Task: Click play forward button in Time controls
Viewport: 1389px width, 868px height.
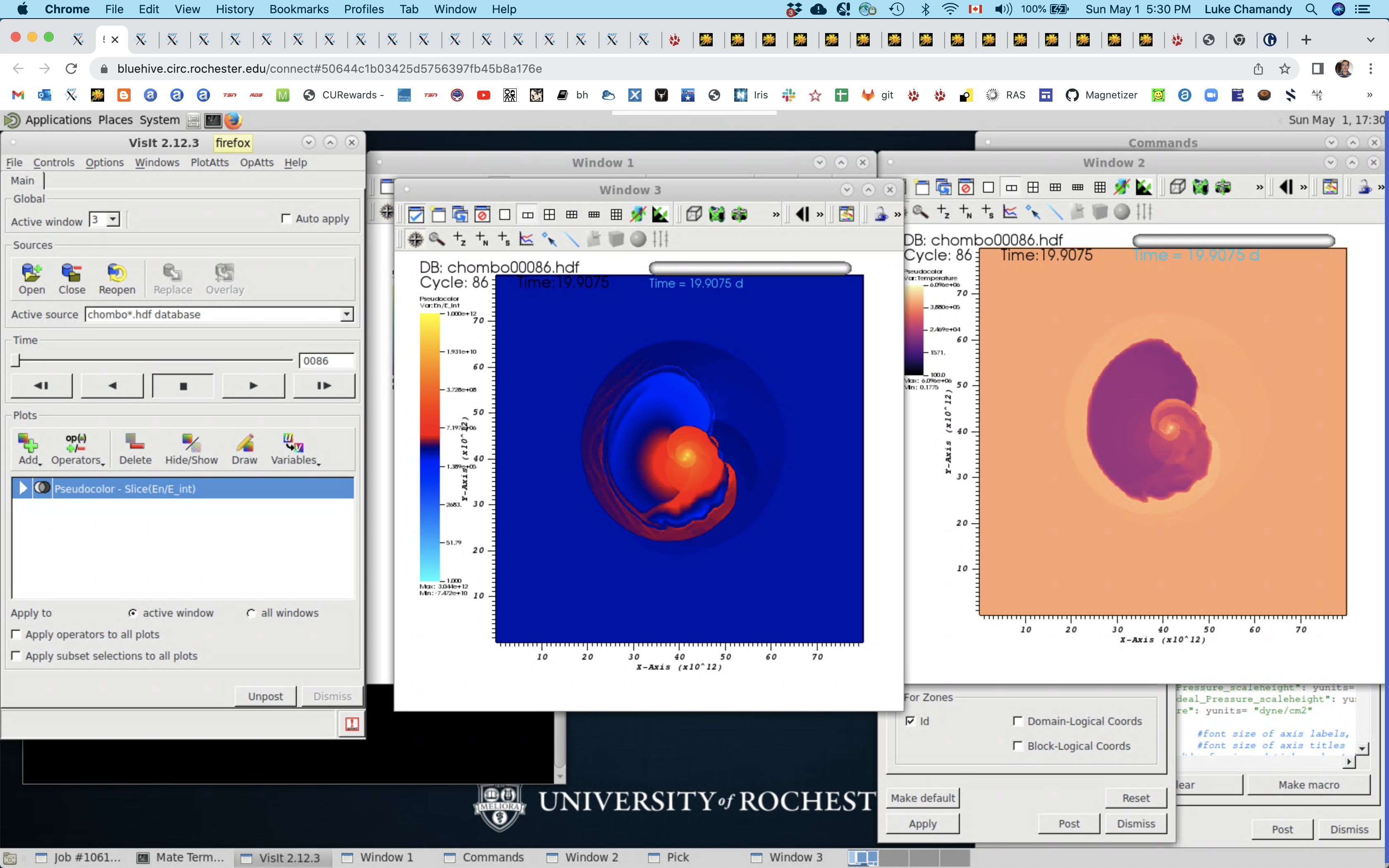Action: pos(253,386)
